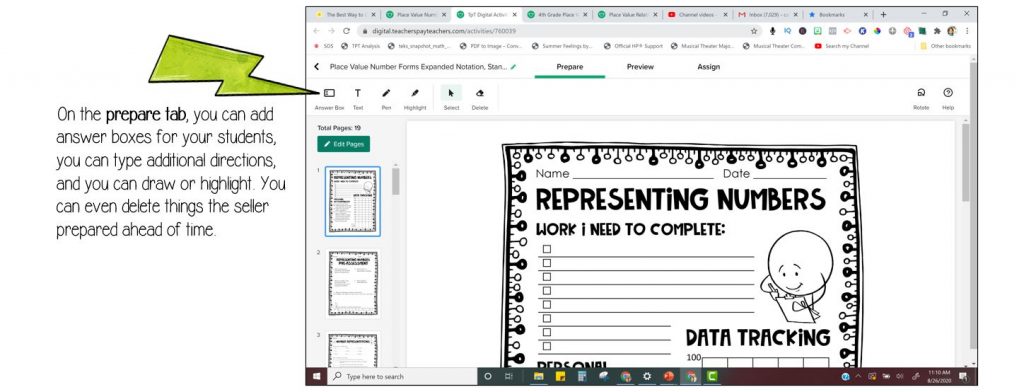
Task: Switch to the Preview tab
Action: tap(640, 67)
